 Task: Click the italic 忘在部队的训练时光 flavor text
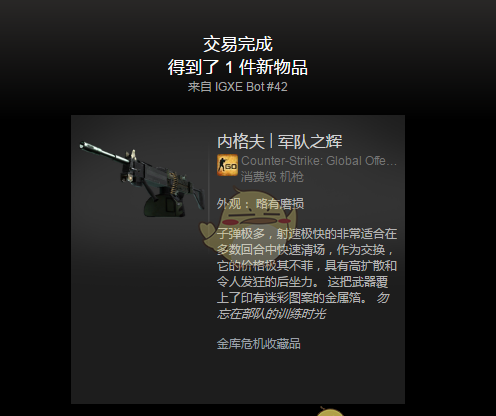pos(271,314)
